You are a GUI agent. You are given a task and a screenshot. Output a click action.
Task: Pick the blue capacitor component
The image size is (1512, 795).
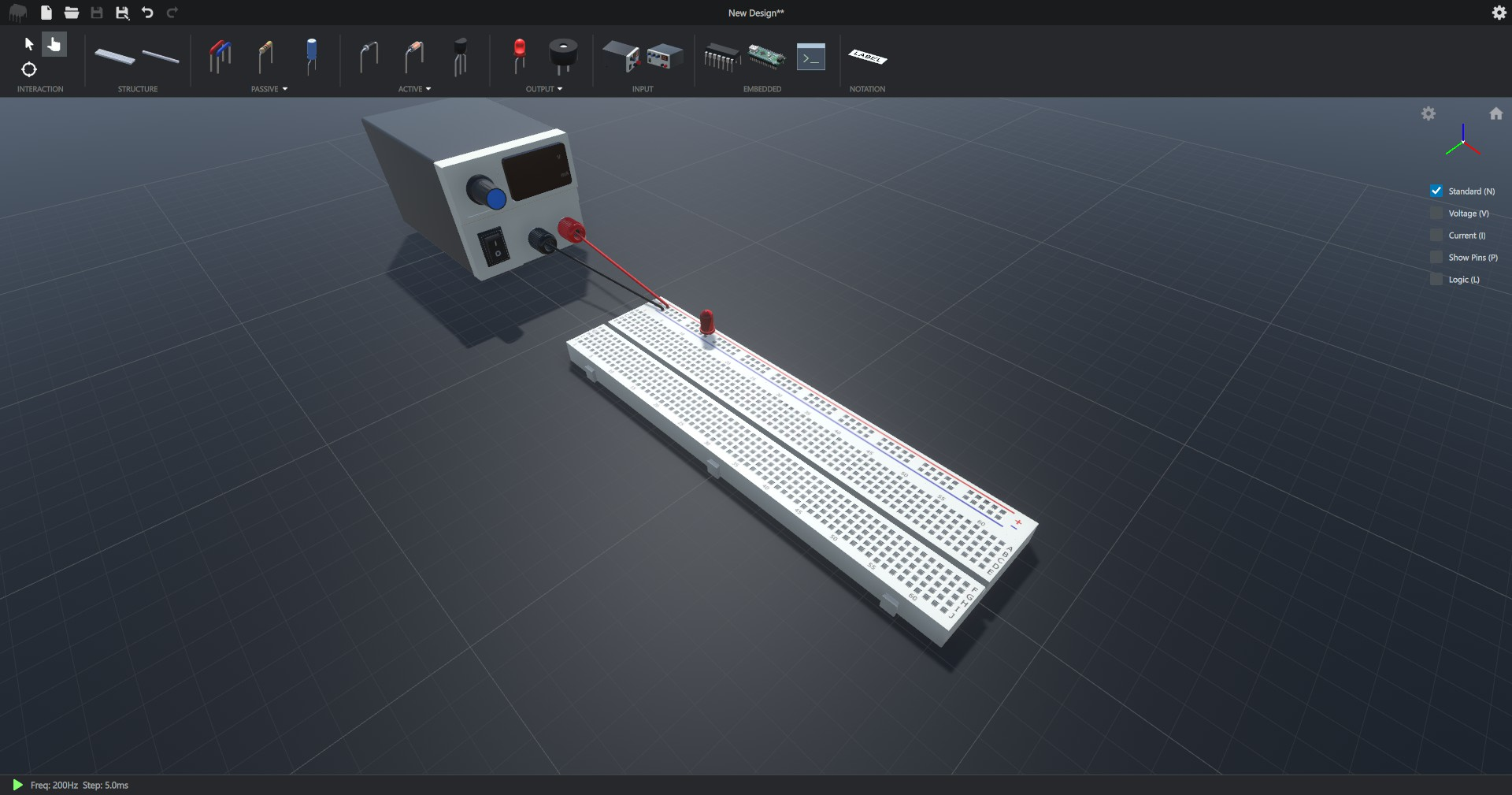(312, 55)
